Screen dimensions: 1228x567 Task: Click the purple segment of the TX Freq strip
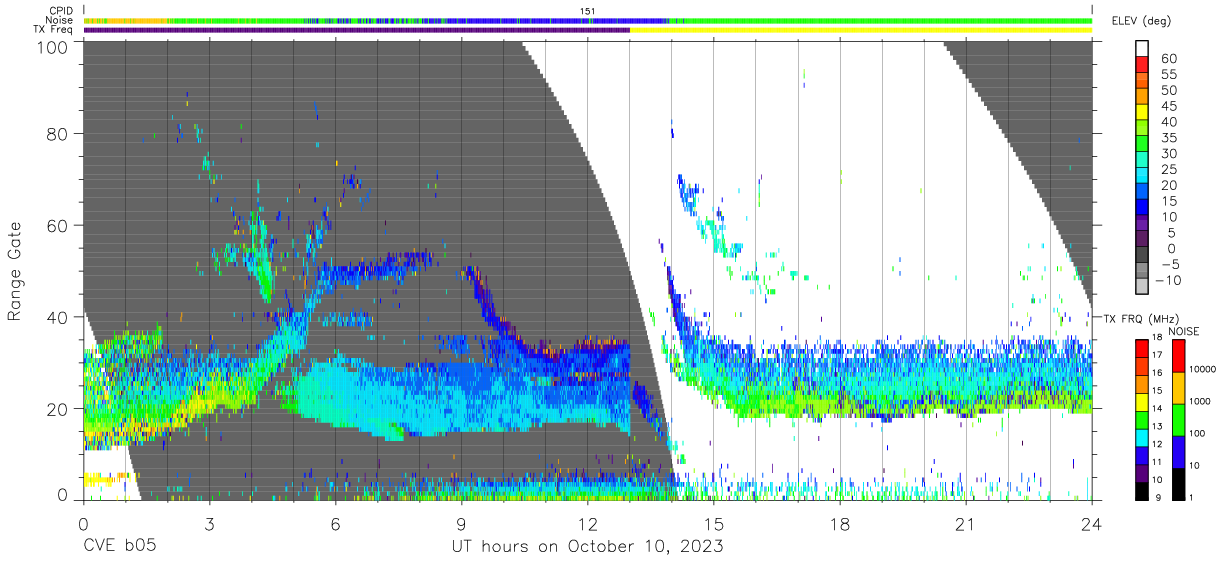tap(357, 30)
